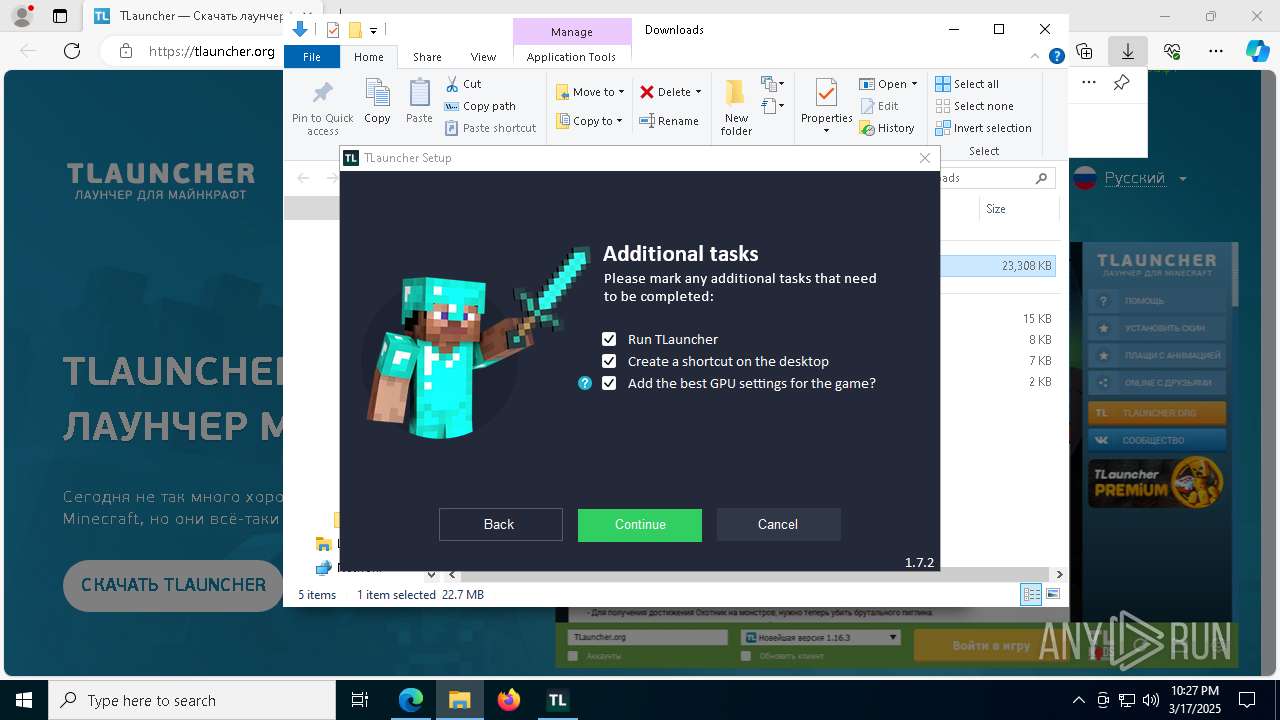Click the Edge refresh button
The height and width of the screenshot is (720, 1280).
(x=72, y=51)
